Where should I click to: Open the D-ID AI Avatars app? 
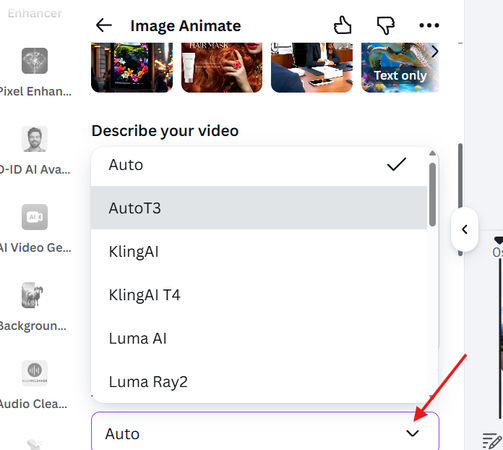point(35,150)
